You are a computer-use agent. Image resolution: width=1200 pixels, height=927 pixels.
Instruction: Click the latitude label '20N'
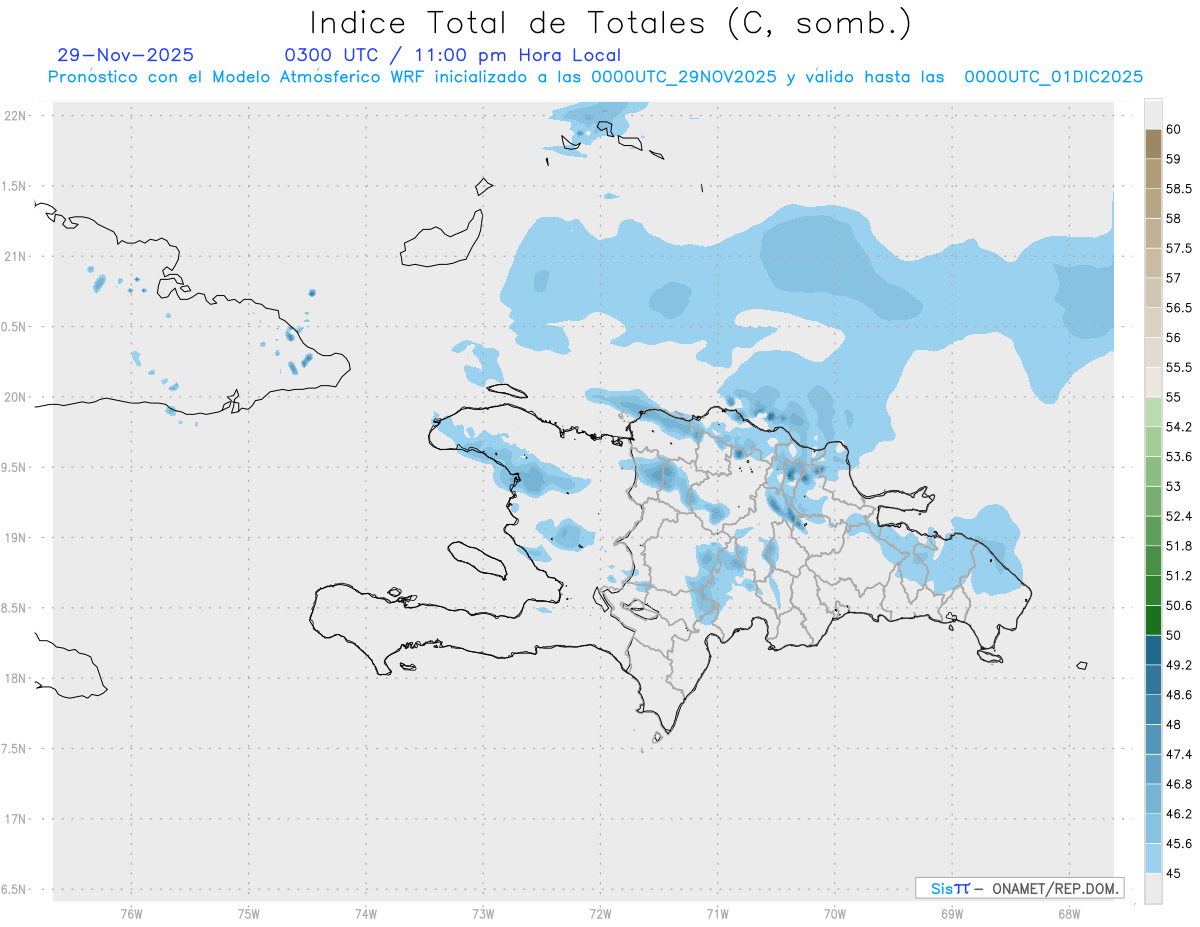click(x=17, y=397)
